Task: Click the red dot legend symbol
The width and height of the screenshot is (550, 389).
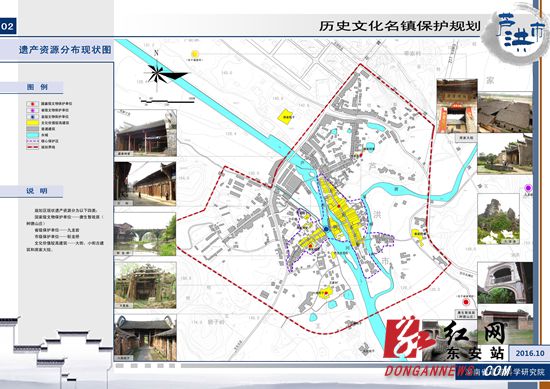Action: pyautogui.click(x=33, y=104)
